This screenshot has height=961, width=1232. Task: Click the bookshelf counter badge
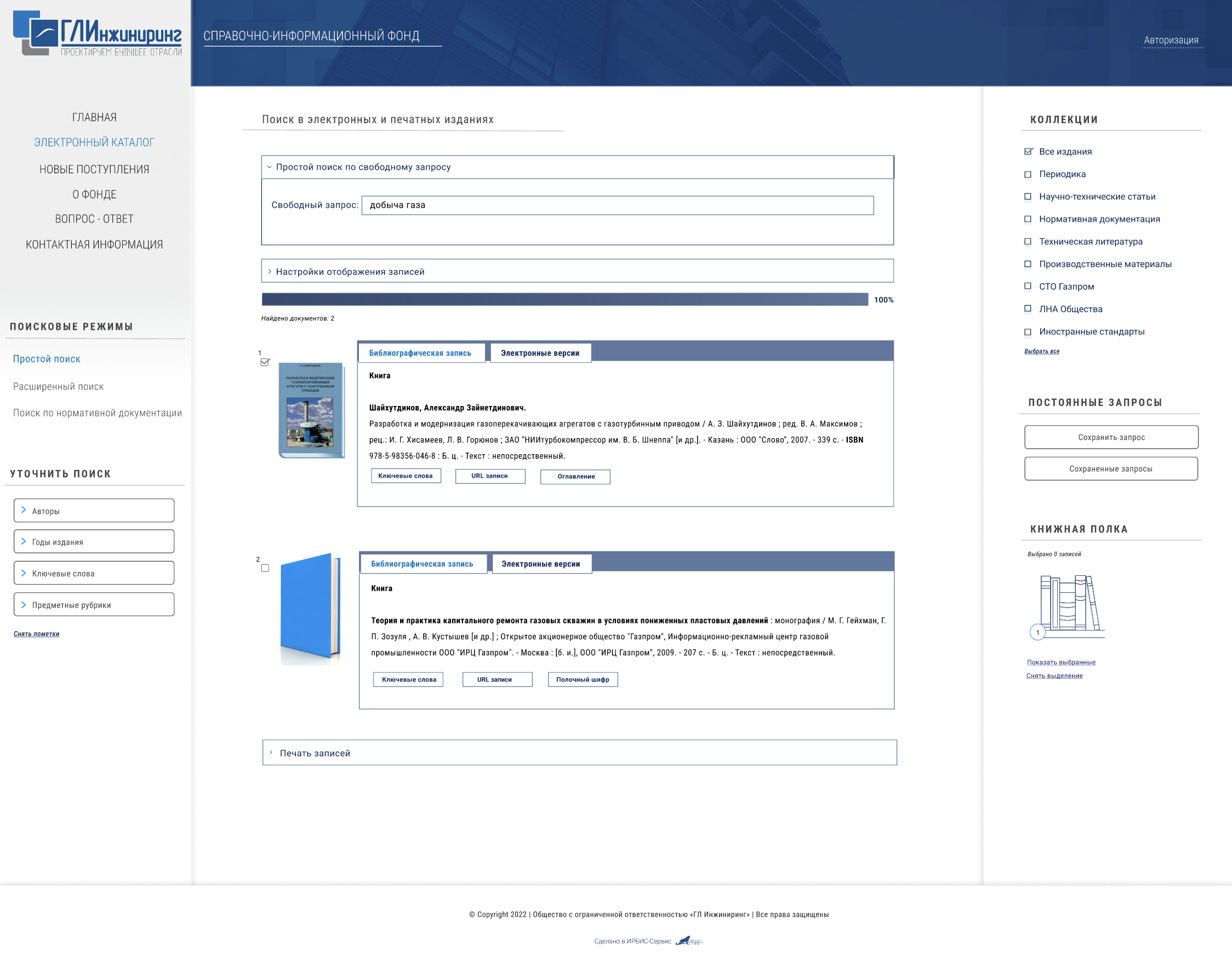1037,632
